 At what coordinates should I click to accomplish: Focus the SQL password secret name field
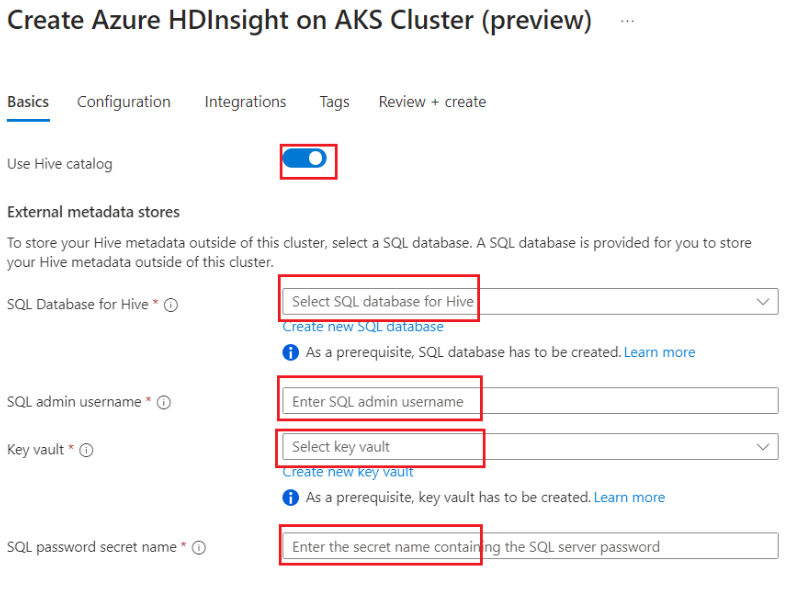tap(530, 546)
